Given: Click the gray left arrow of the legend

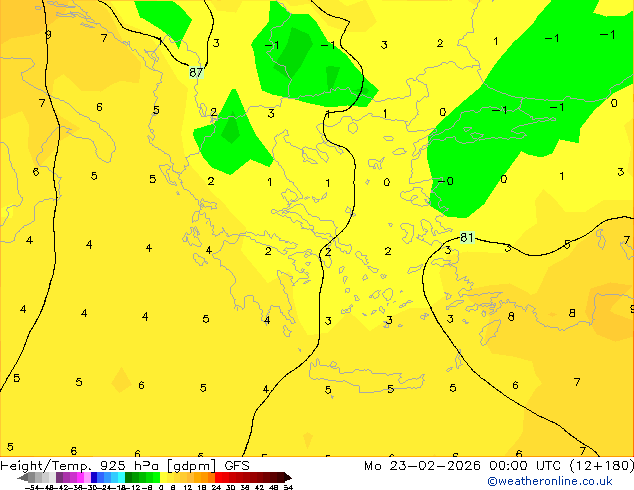Looking at the screenshot, I should pyautogui.click(x=23, y=477).
